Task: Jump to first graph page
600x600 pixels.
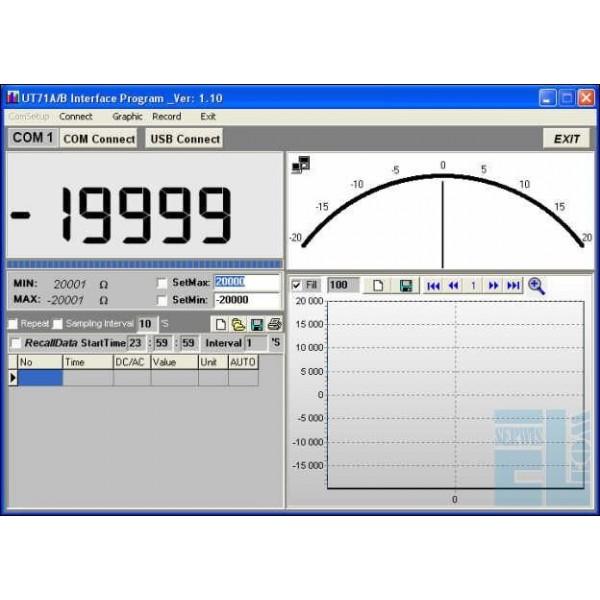Action: click(x=433, y=285)
